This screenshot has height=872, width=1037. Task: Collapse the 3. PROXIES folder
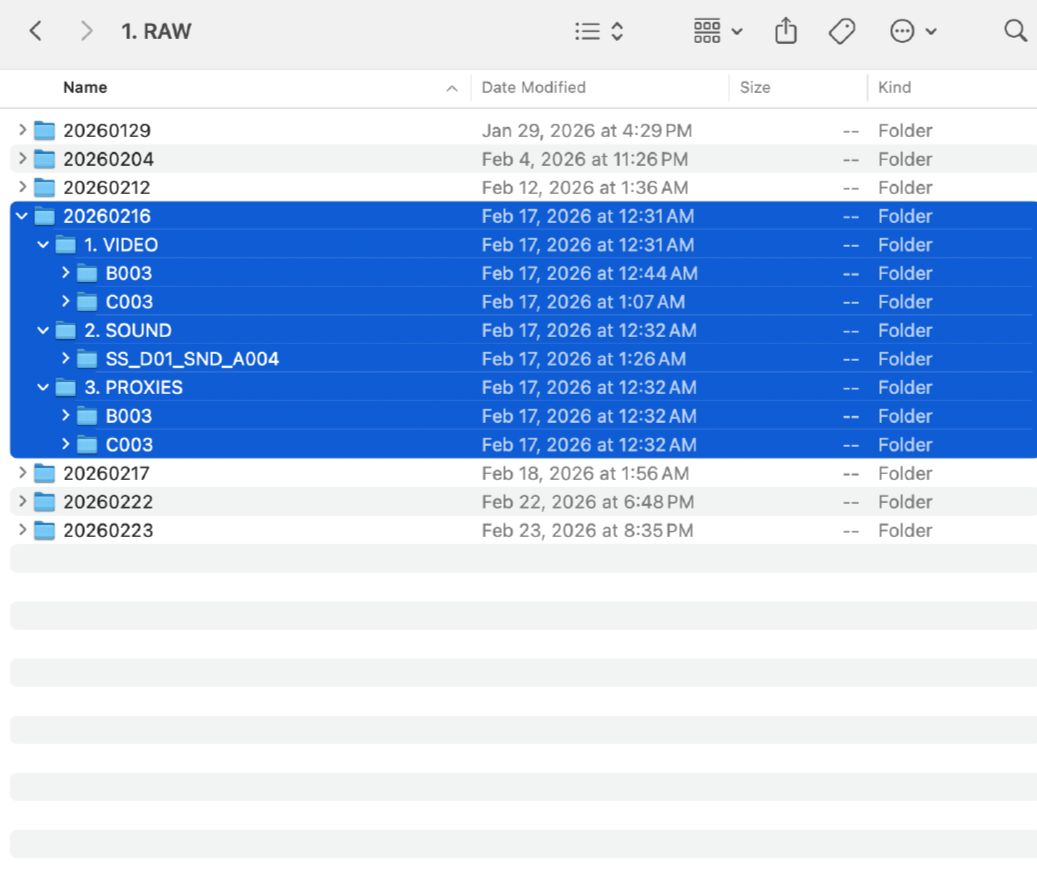(43, 387)
